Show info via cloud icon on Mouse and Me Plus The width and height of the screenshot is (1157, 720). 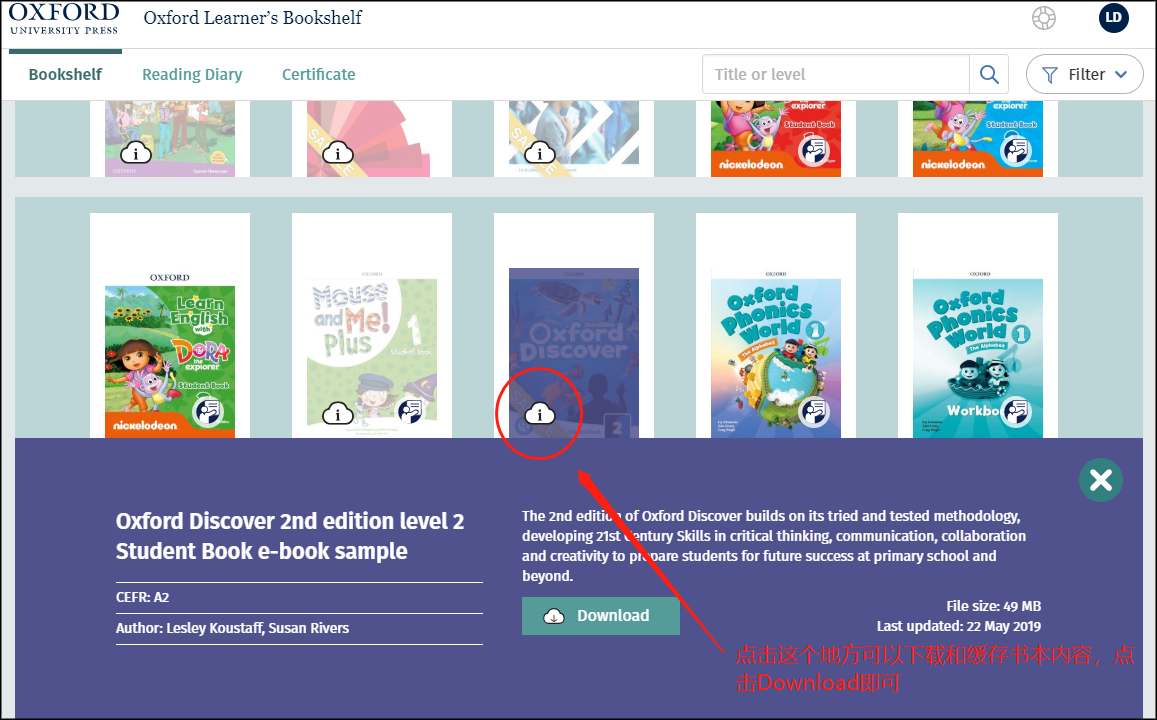(338, 414)
